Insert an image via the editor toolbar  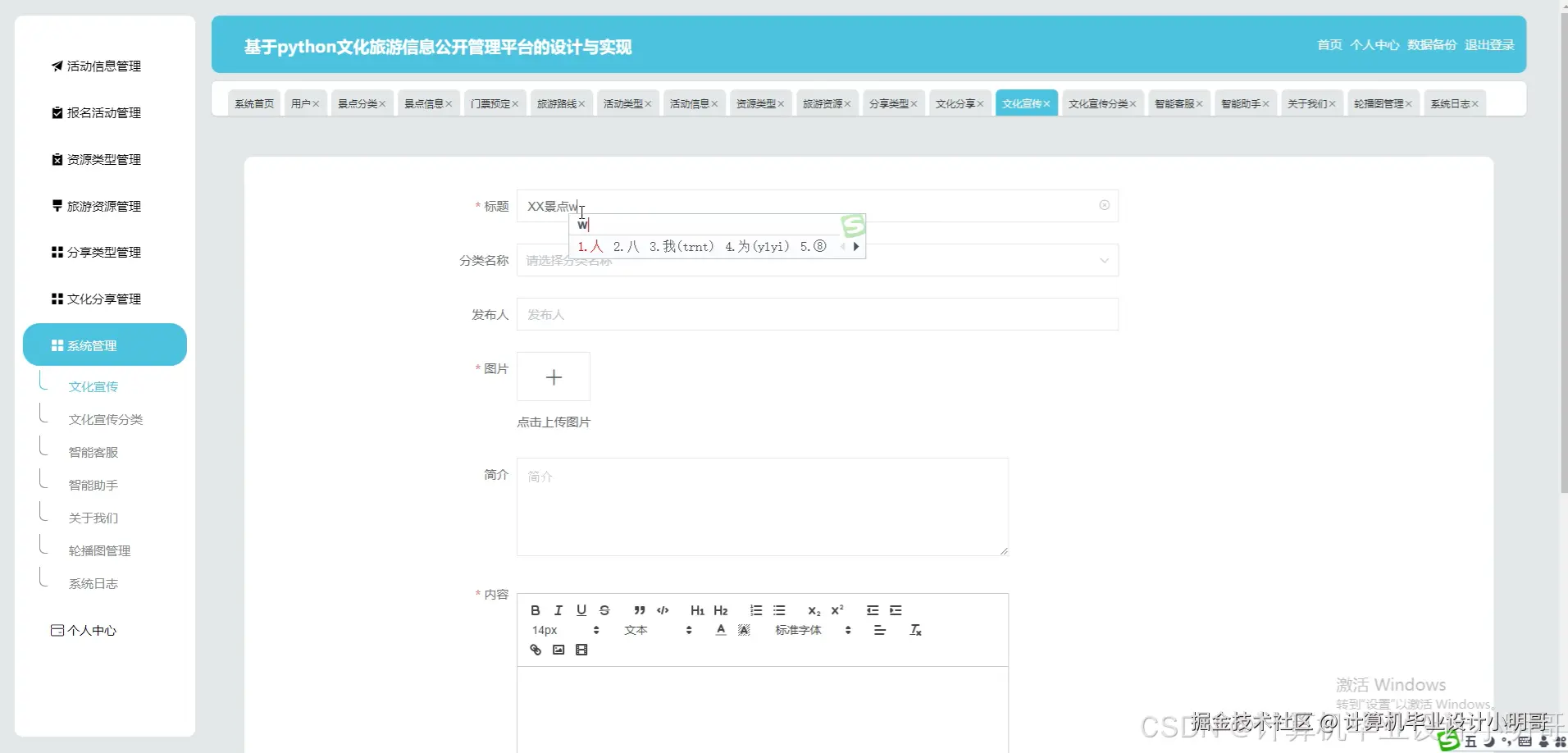[558, 650]
